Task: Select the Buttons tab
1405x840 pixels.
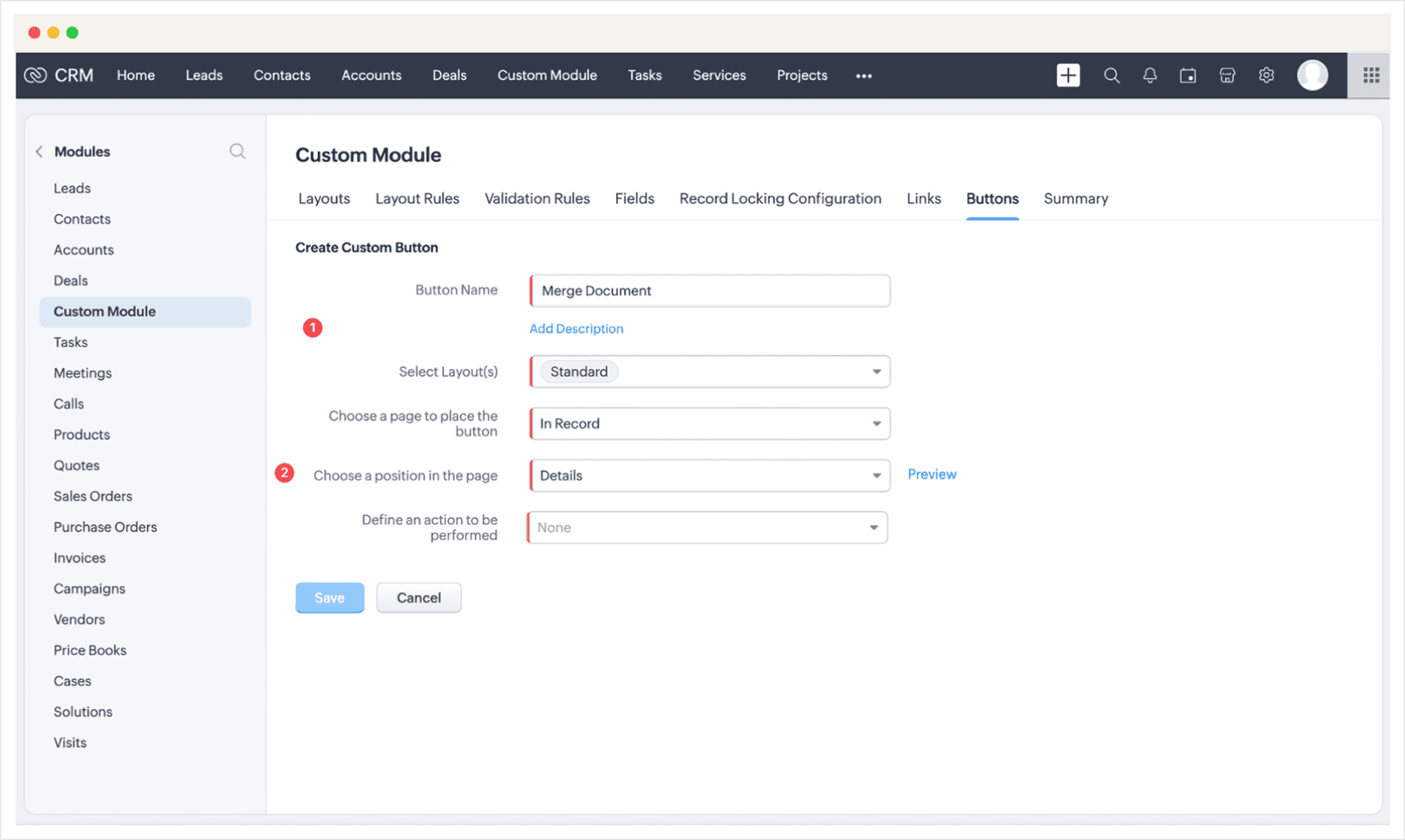Action: click(x=992, y=199)
